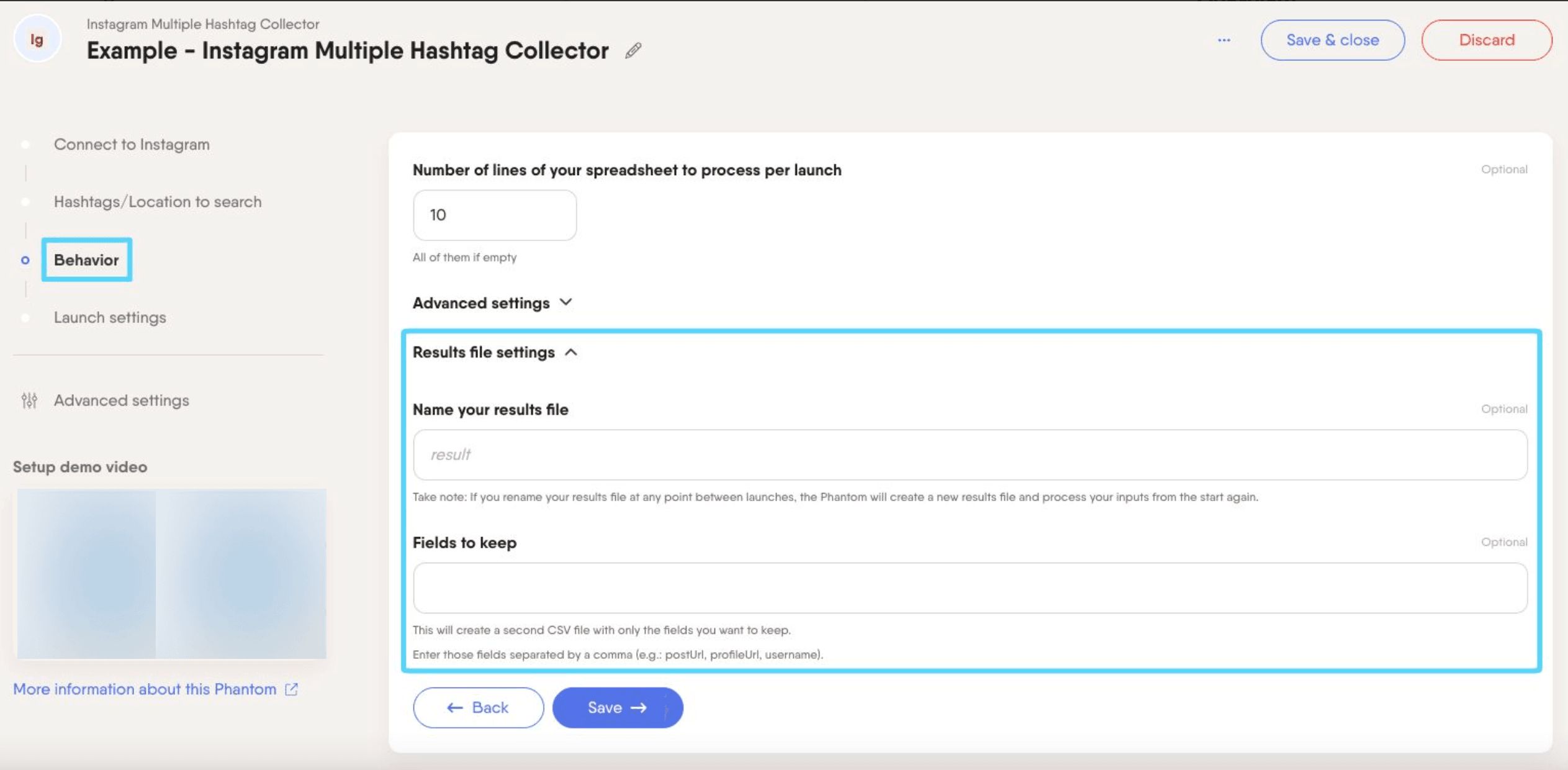Click the Fields to keep input
Viewport: 1568px width, 770px height.
970,588
